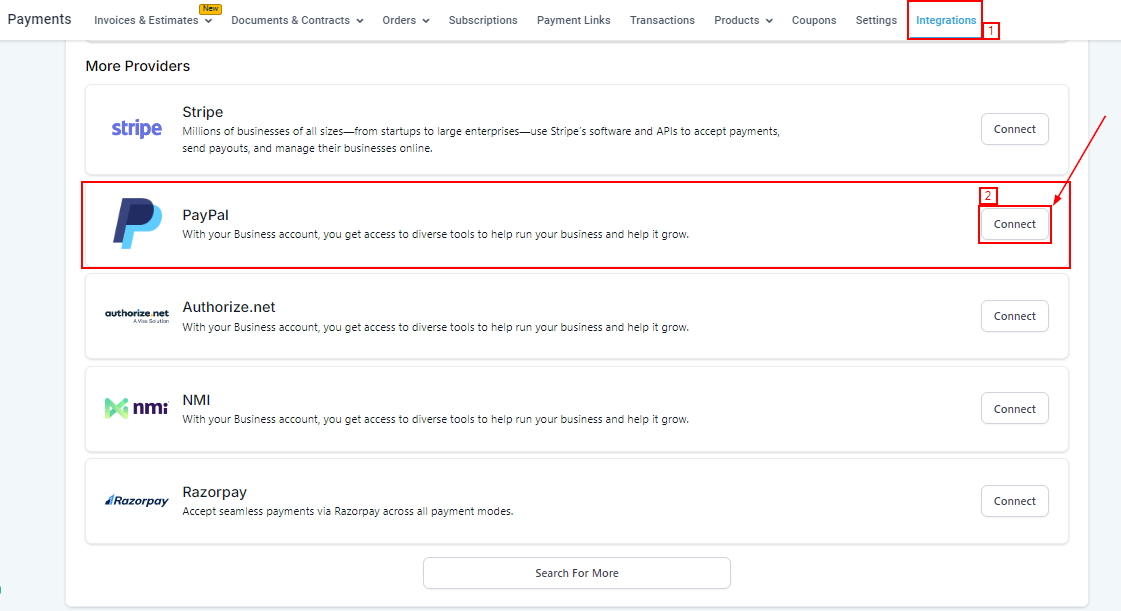Image resolution: width=1121 pixels, height=611 pixels.
Task: Go to the Payment Links tab
Action: point(573,20)
